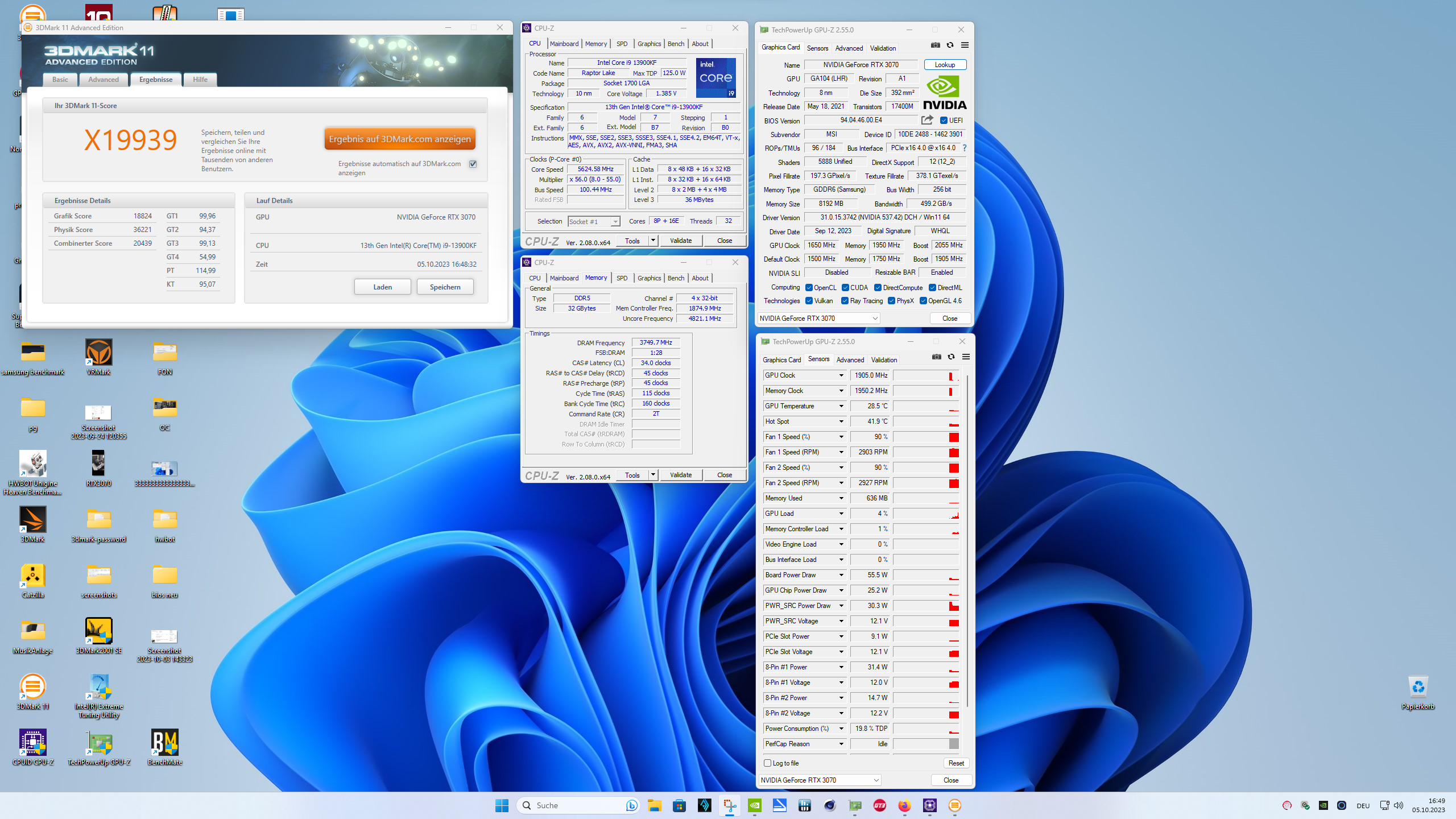The image size is (1456, 819).
Task: Toggle the OpenCL checkbox
Action: [x=809, y=288]
